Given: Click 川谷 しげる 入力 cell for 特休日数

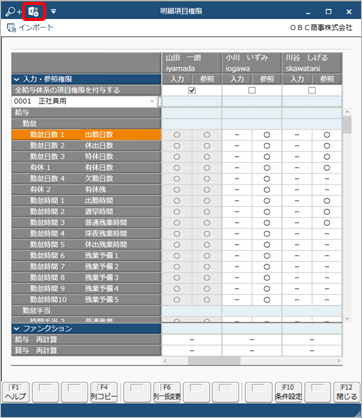Looking at the screenshot, I should pyautogui.click(x=297, y=157).
